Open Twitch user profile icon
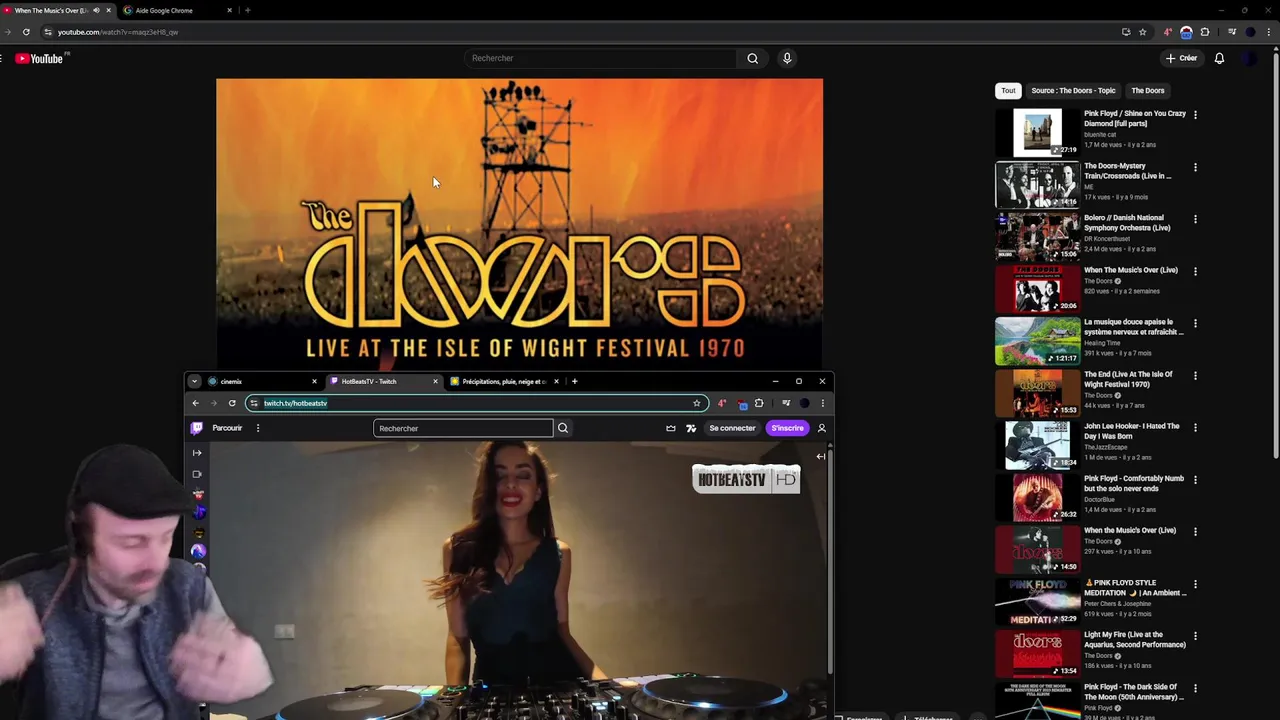1280x720 pixels. [821, 428]
